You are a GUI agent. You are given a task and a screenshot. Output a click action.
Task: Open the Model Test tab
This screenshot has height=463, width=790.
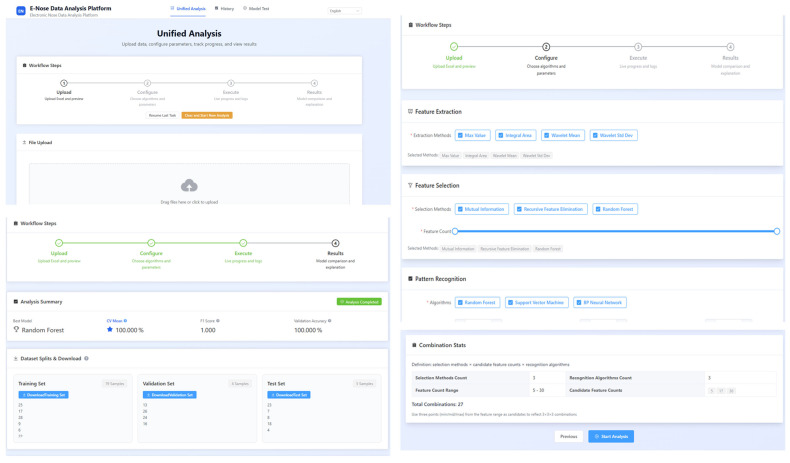pos(256,9)
